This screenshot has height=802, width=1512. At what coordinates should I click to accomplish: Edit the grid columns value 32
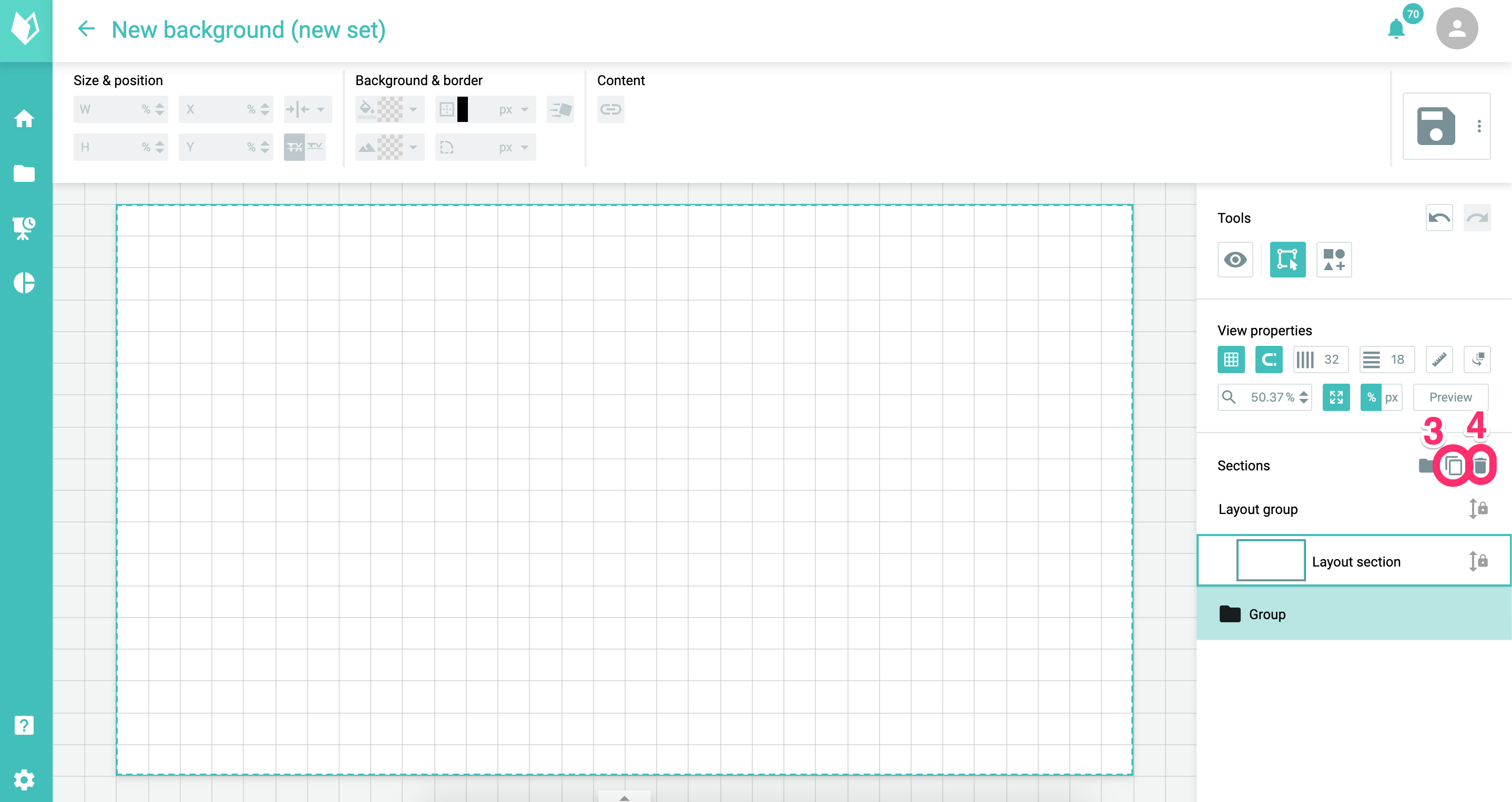1321,359
